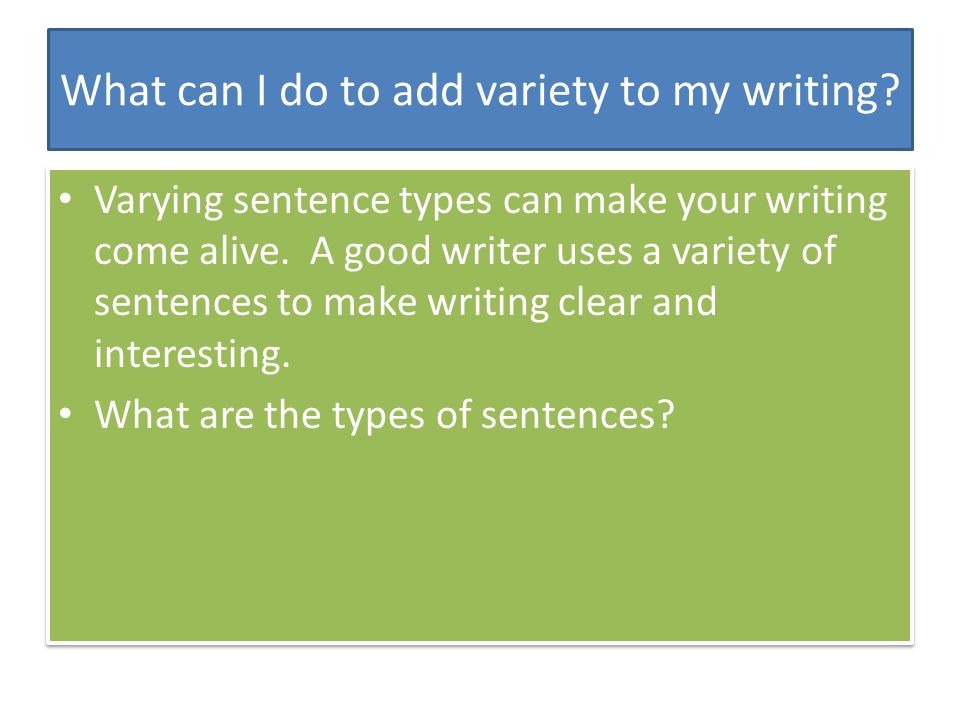Select the word "variety" in the title
Viewport: 960px width, 720px height.
pyautogui.click(x=542, y=92)
